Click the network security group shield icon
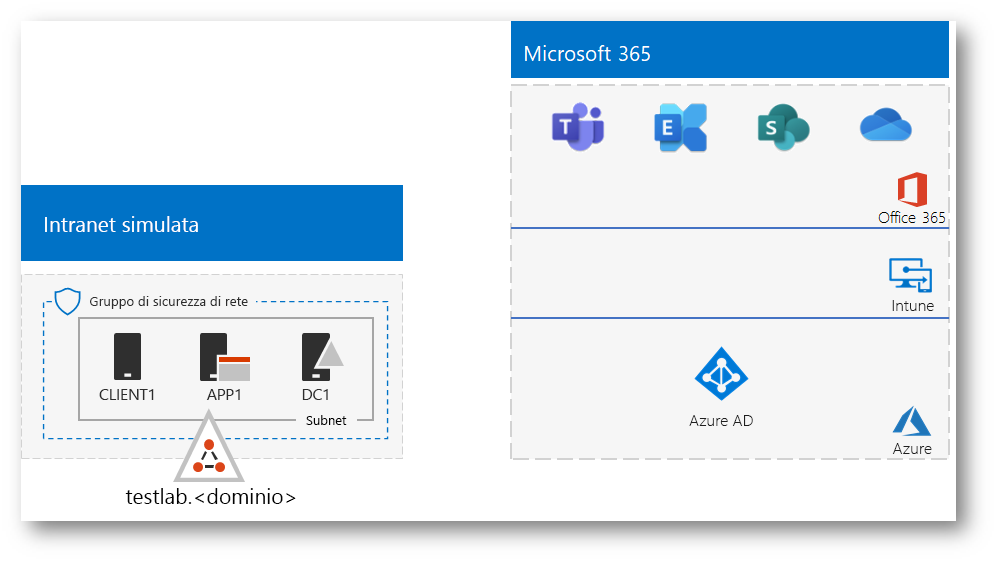Viewport: 998px width, 563px height. click(67, 301)
